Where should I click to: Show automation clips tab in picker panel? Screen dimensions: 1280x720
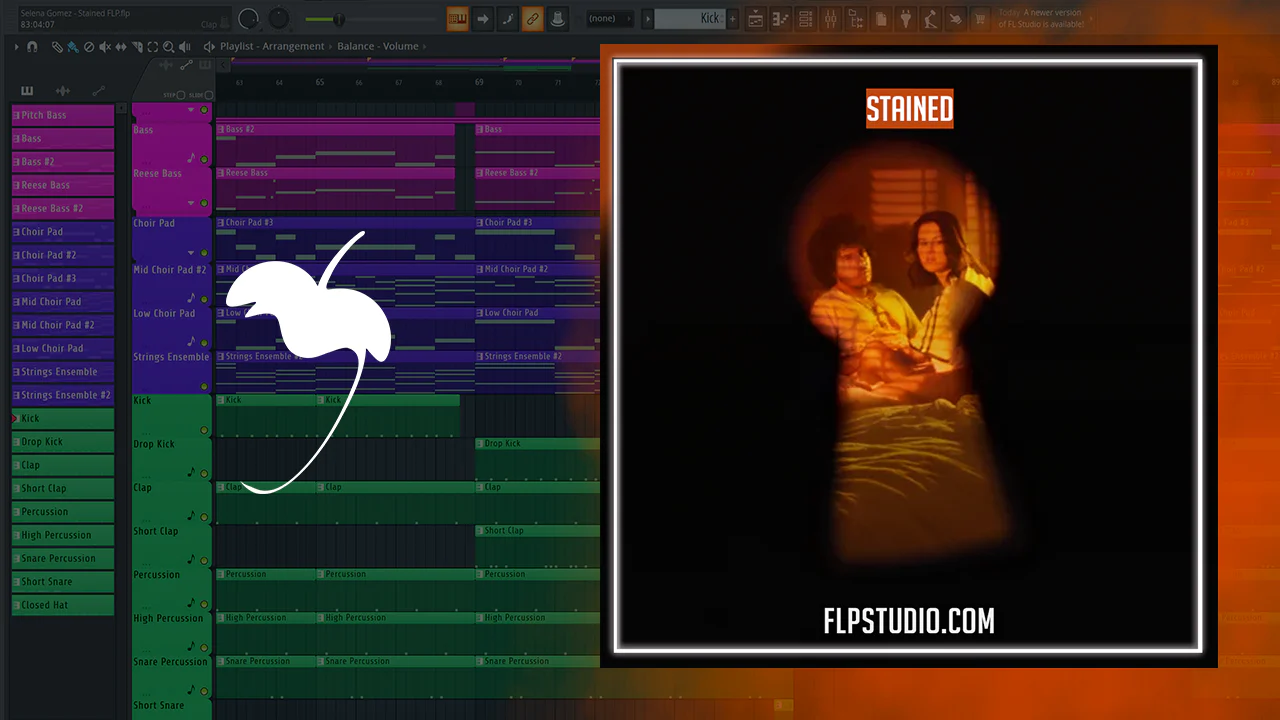[99, 91]
